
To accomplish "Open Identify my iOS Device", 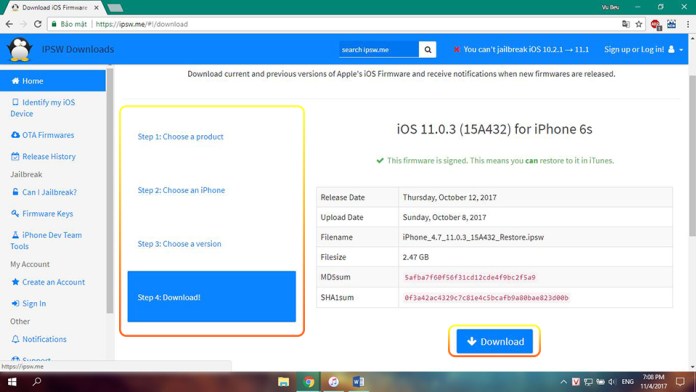I will click(x=43, y=108).
